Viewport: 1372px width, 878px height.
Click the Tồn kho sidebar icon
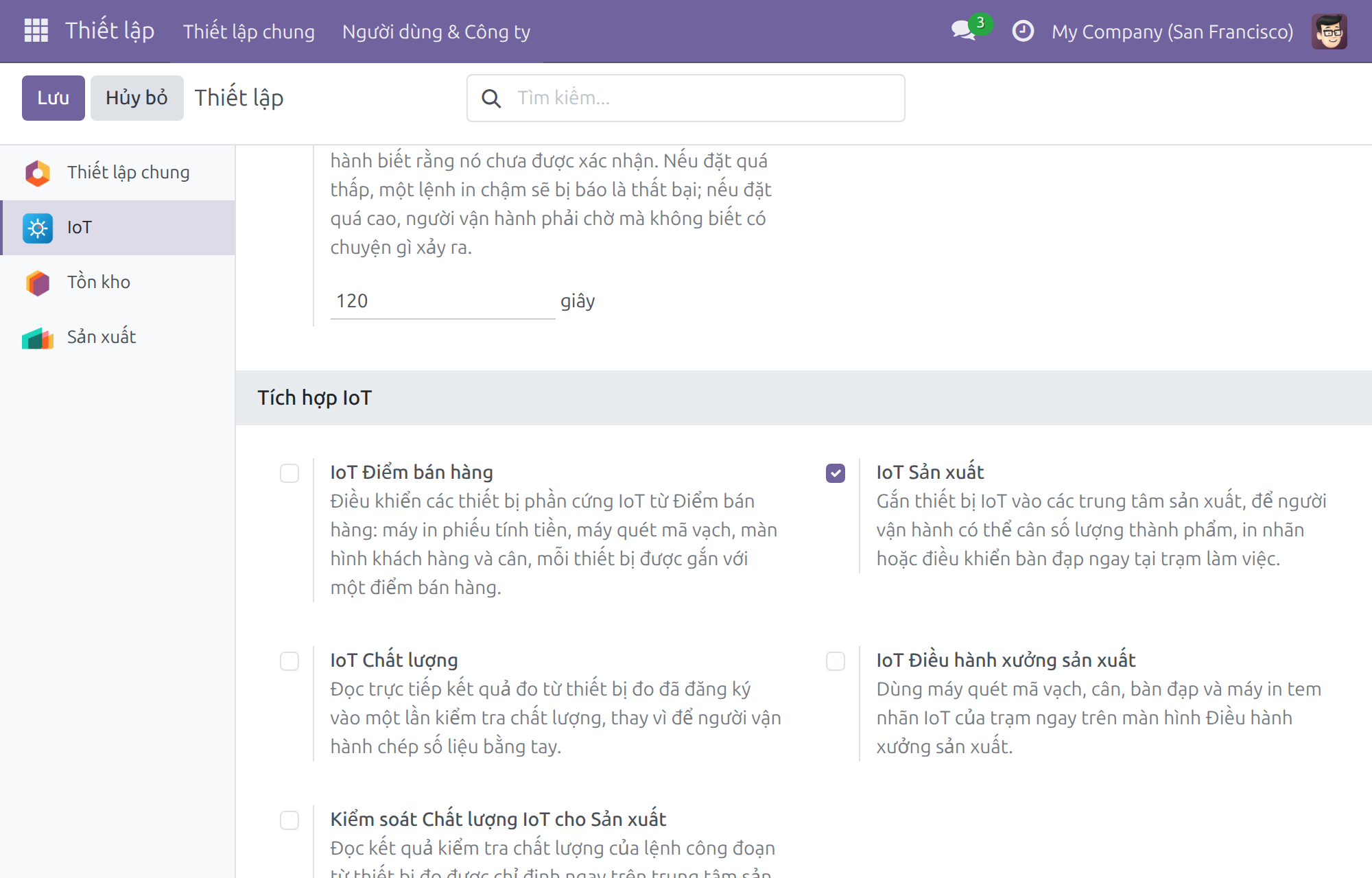click(x=38, y=283)
